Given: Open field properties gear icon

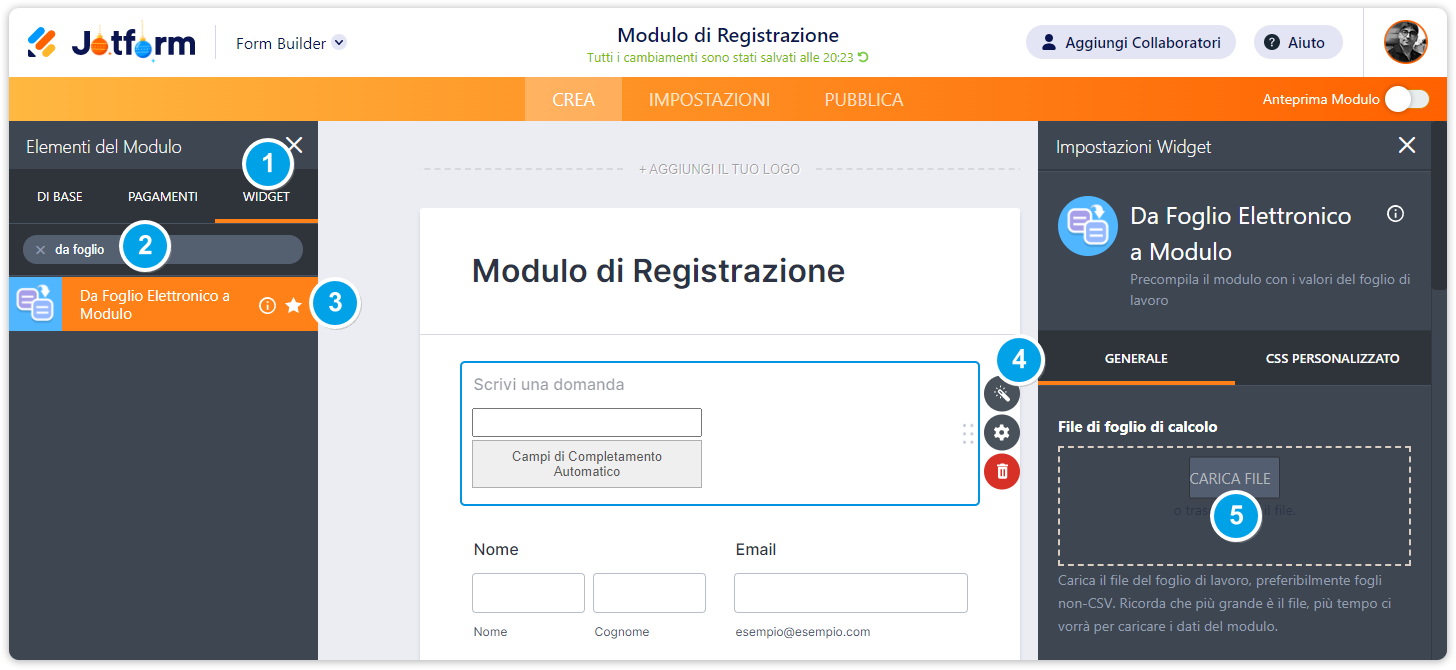Looking at the screenshot, I should tap(1002, 433).
